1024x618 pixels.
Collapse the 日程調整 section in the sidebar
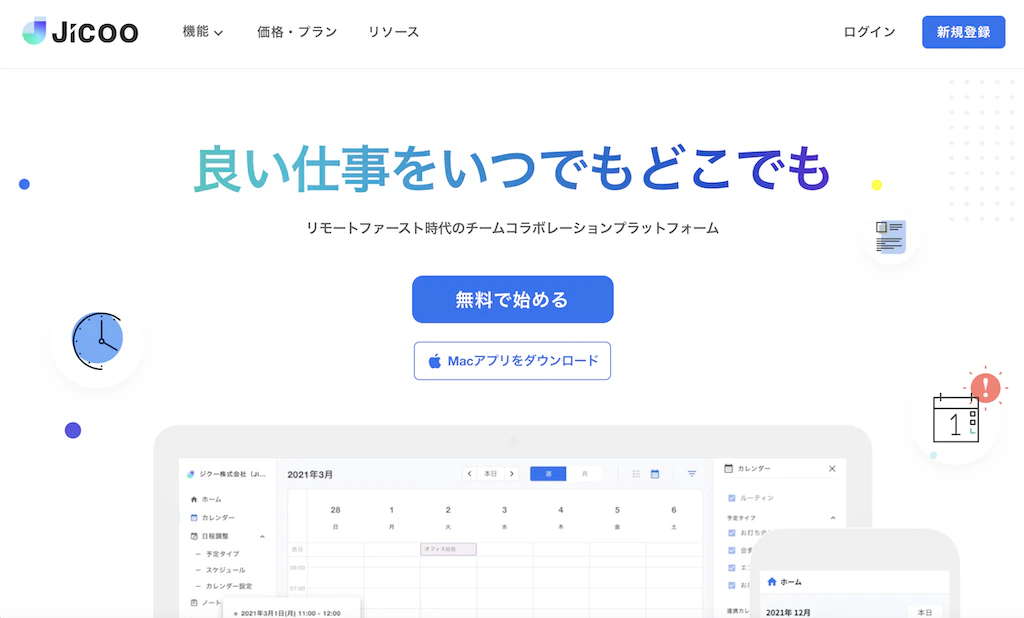pyautogui.click(x=263, y=537)
